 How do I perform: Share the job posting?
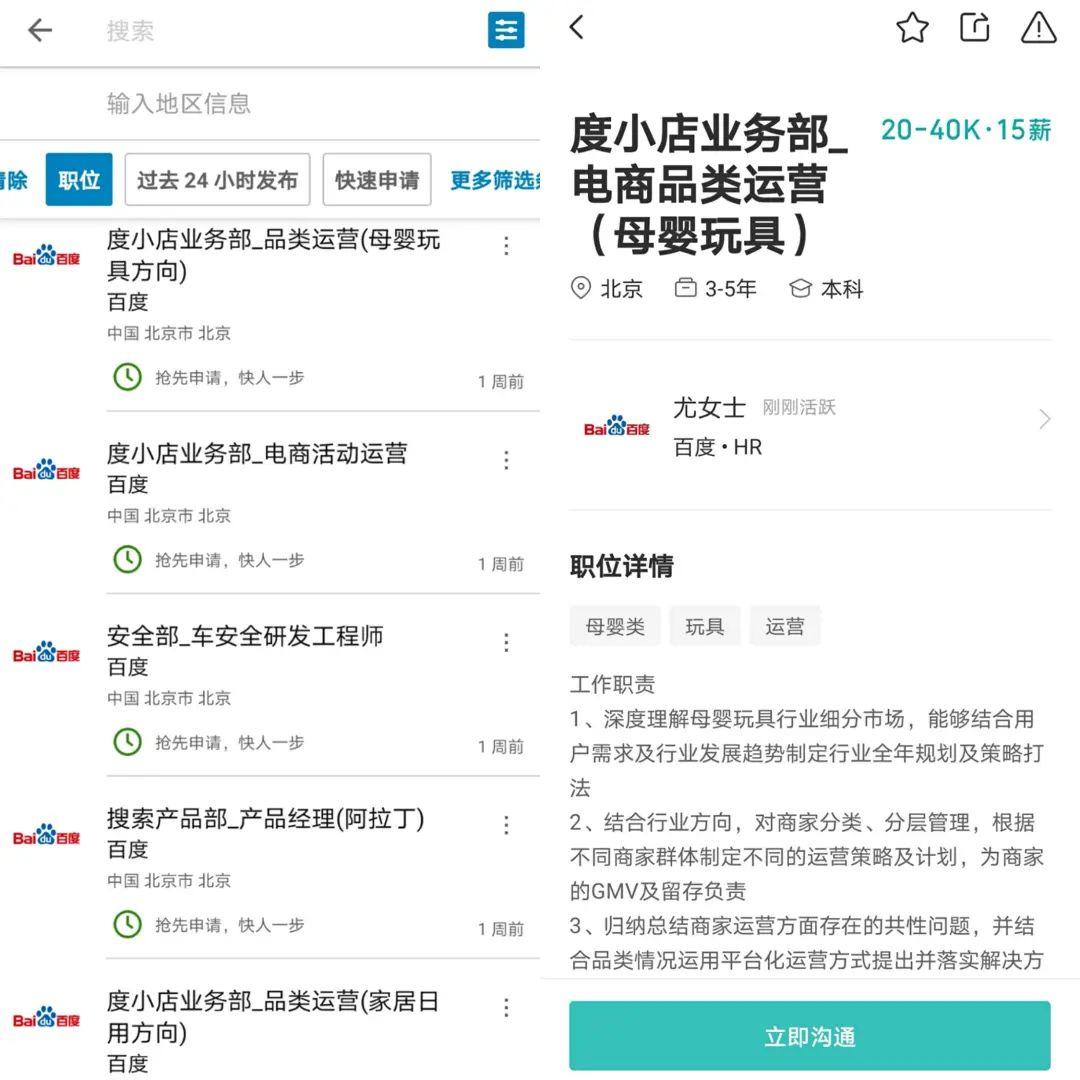975,28
